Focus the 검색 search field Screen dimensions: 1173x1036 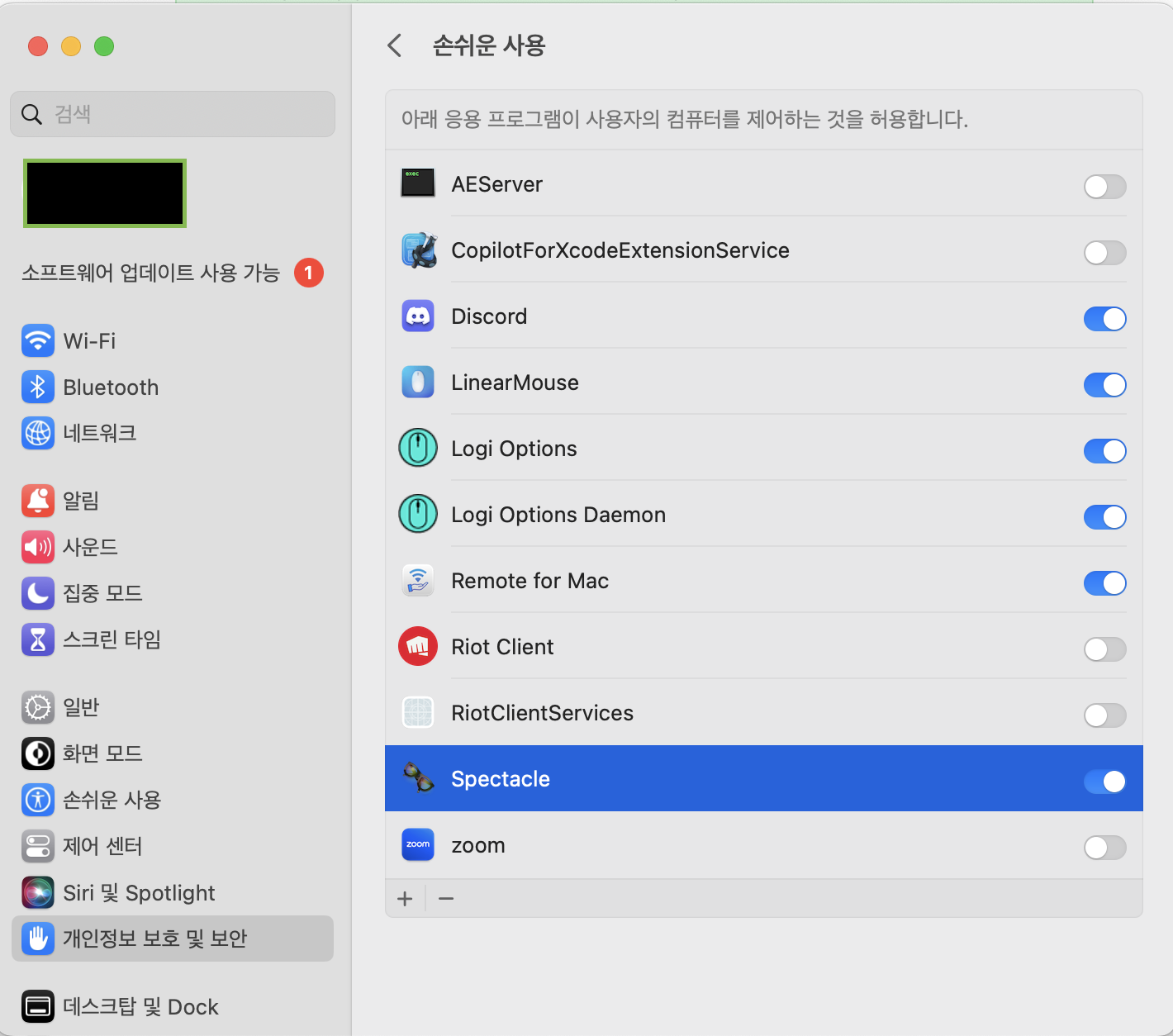point(173,114)
